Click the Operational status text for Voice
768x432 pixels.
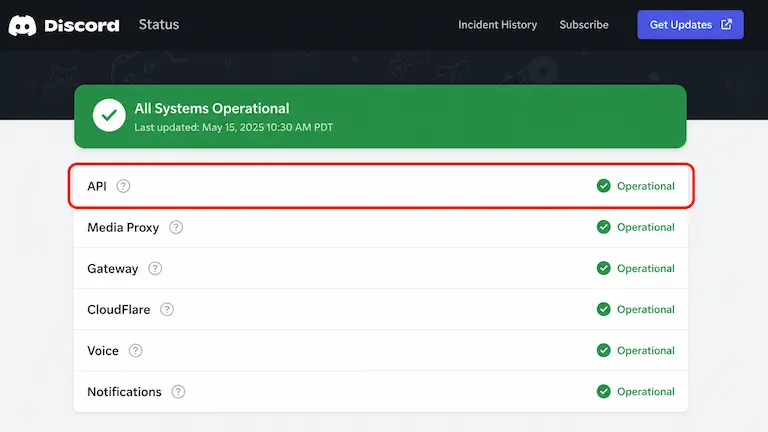click(646, 351)
